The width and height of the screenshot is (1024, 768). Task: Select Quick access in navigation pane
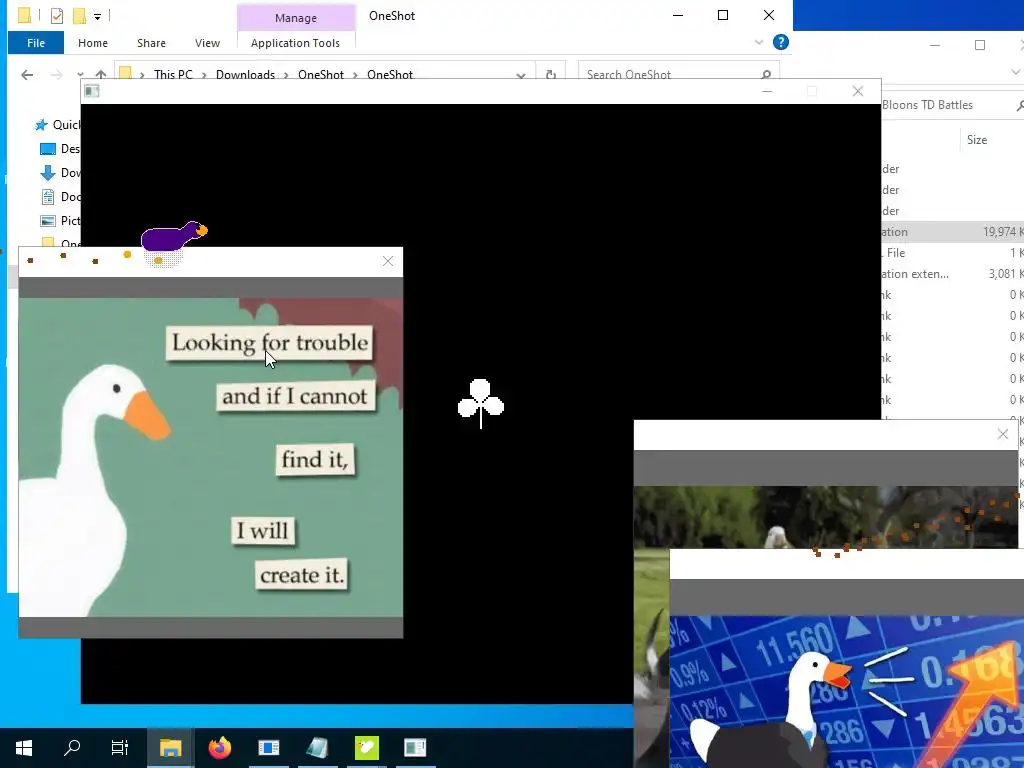57,125
